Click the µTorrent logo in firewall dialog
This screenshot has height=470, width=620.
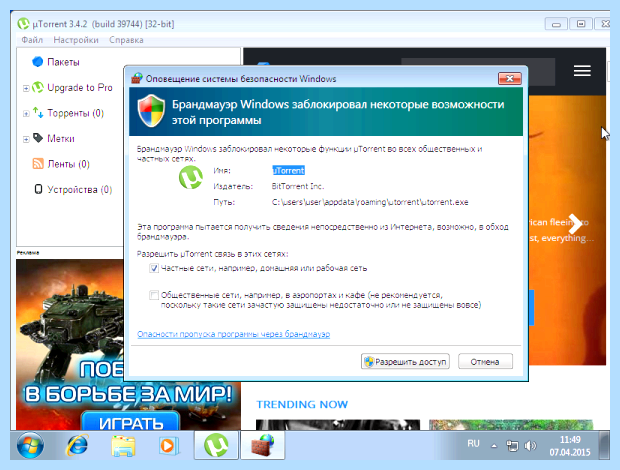[x=191, y=177]
